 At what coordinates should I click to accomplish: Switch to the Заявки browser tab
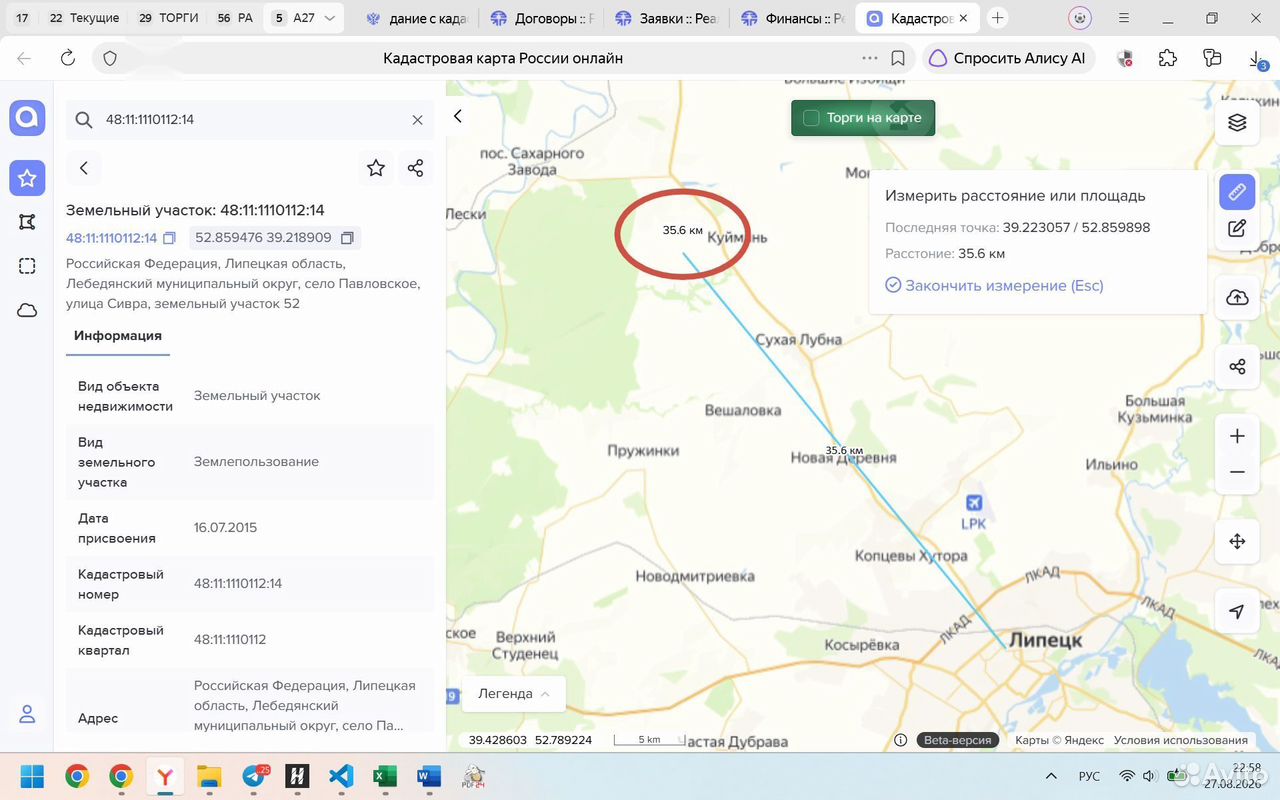coord(666,18)
